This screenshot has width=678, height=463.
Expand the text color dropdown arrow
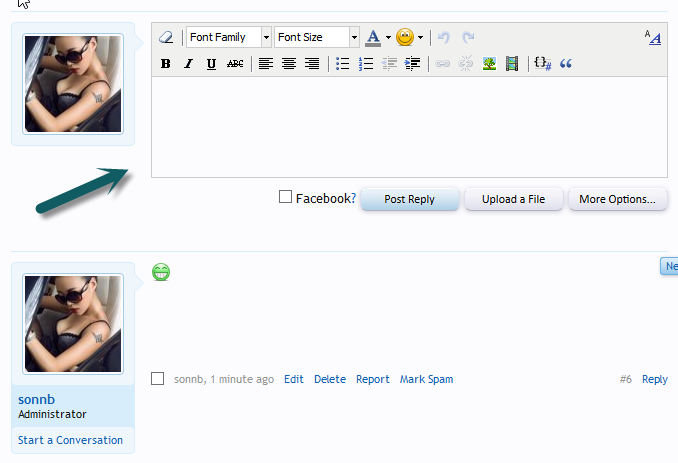(388, 38)
